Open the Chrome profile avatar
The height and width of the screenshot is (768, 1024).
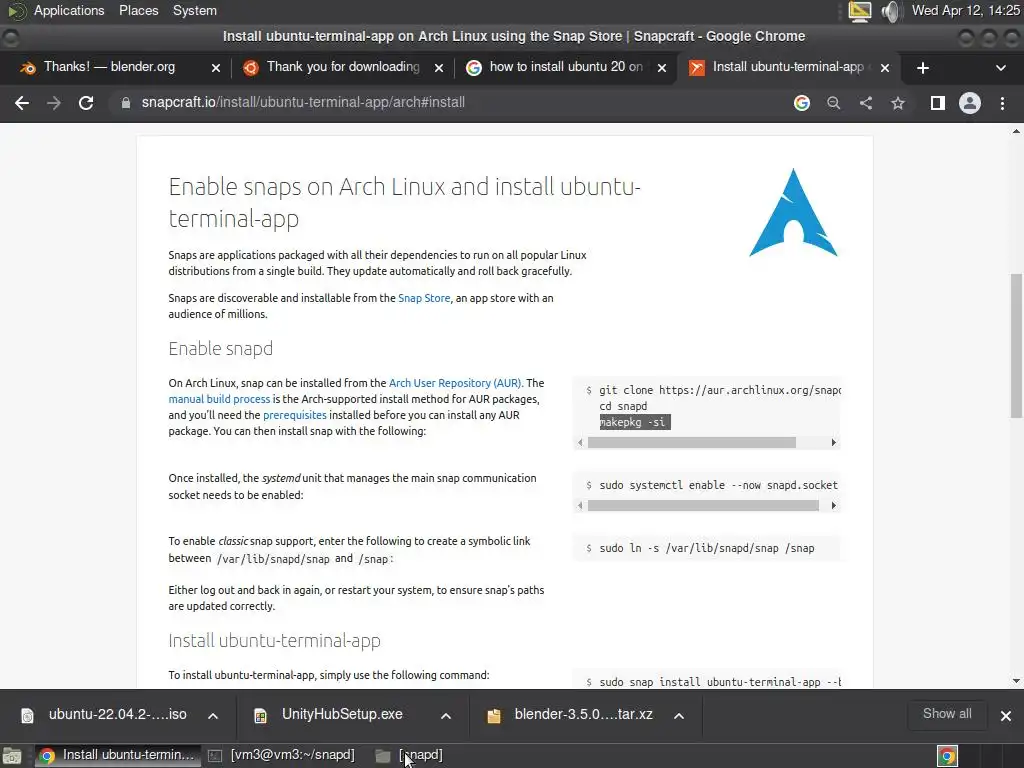pyautogui.click(x=970, y=103)
